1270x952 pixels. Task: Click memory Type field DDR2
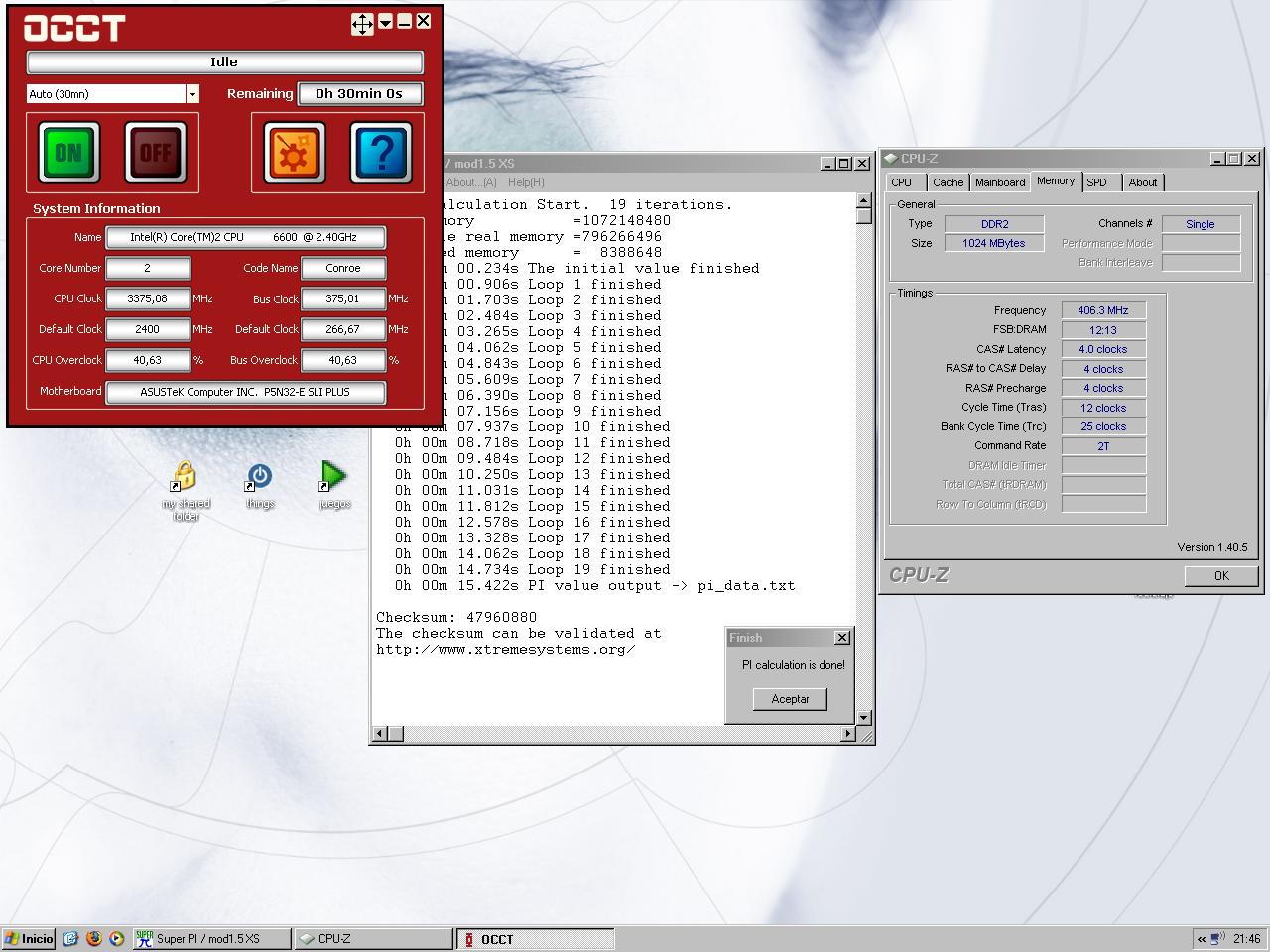(x=994, y=224)
